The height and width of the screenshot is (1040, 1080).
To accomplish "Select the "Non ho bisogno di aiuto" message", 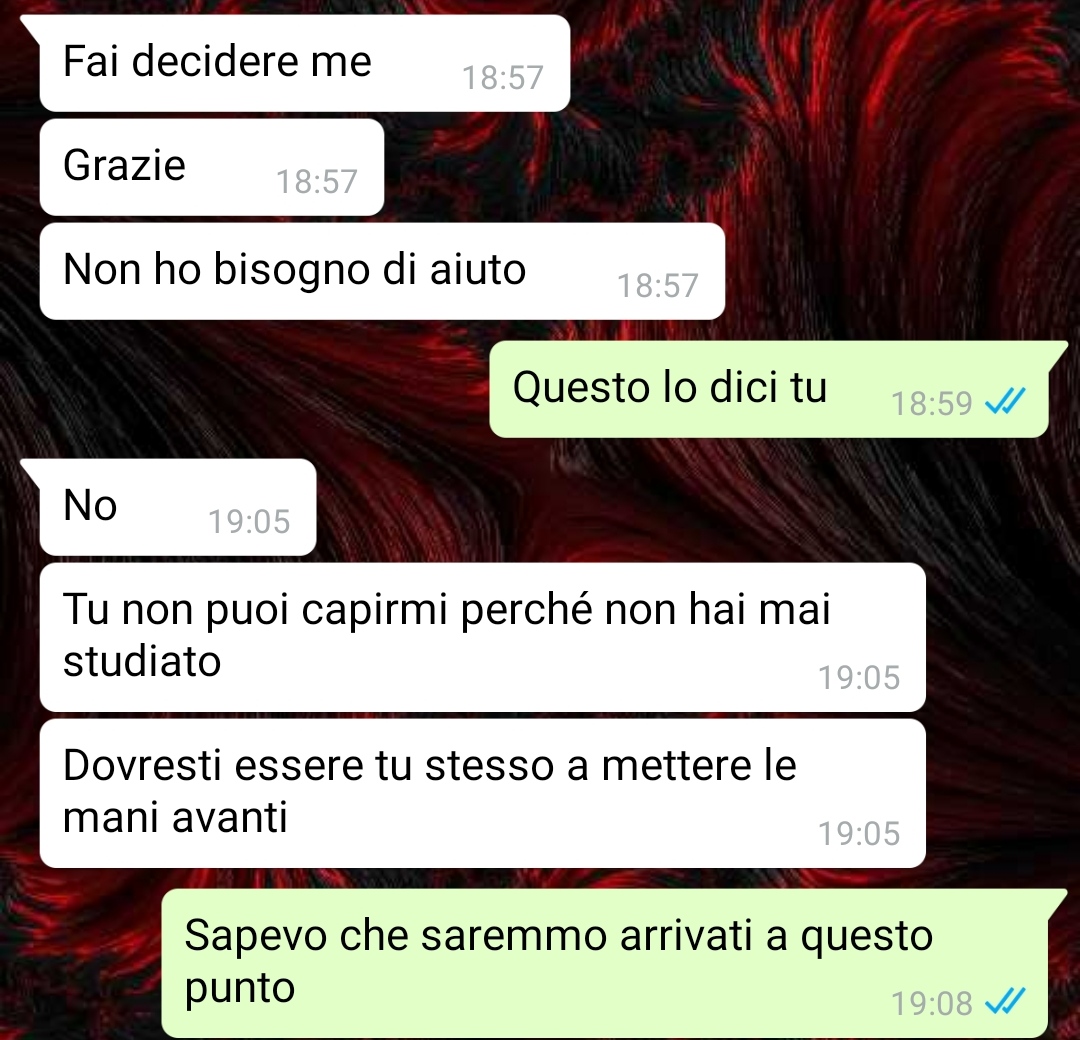I will tap(382, 271).
